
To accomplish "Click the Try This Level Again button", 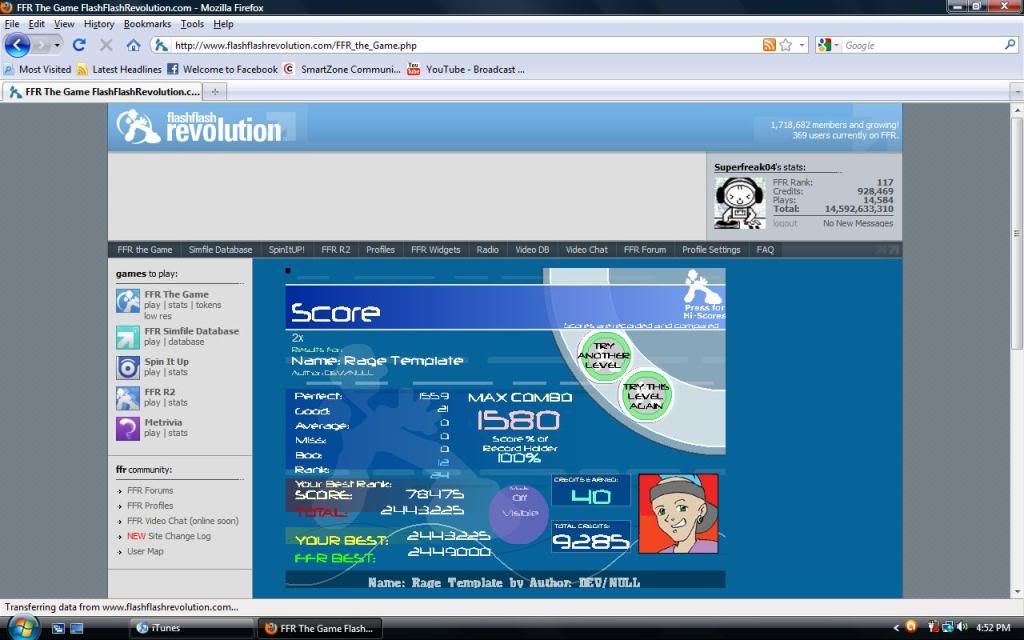I will tap(645, 395).
